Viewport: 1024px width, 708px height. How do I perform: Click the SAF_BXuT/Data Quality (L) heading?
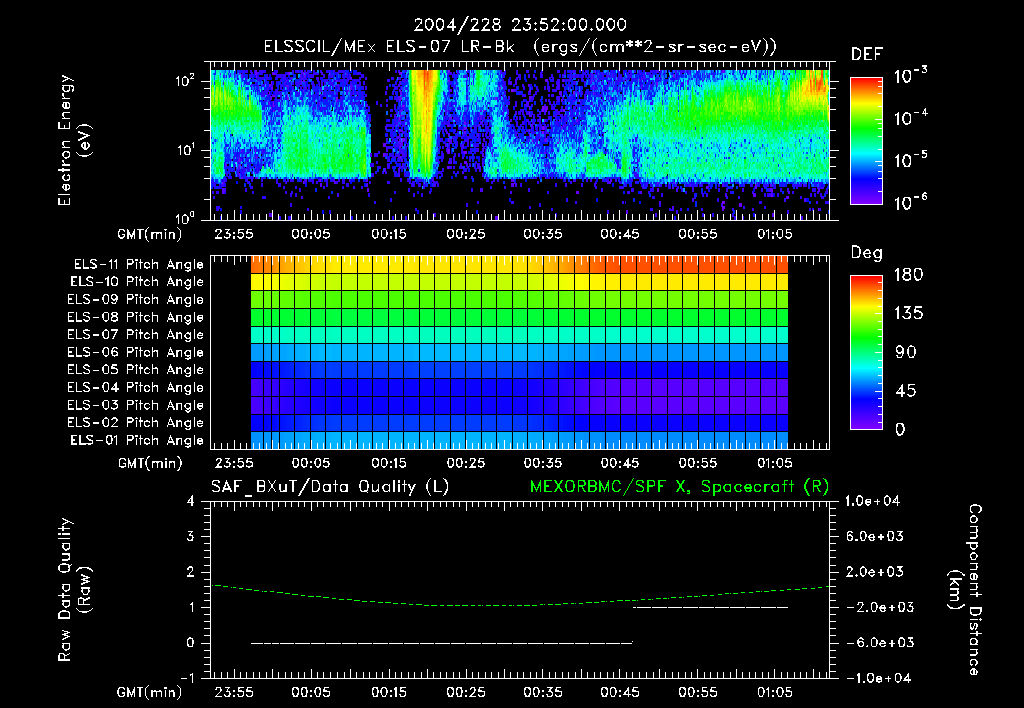[x=330, y=487]
